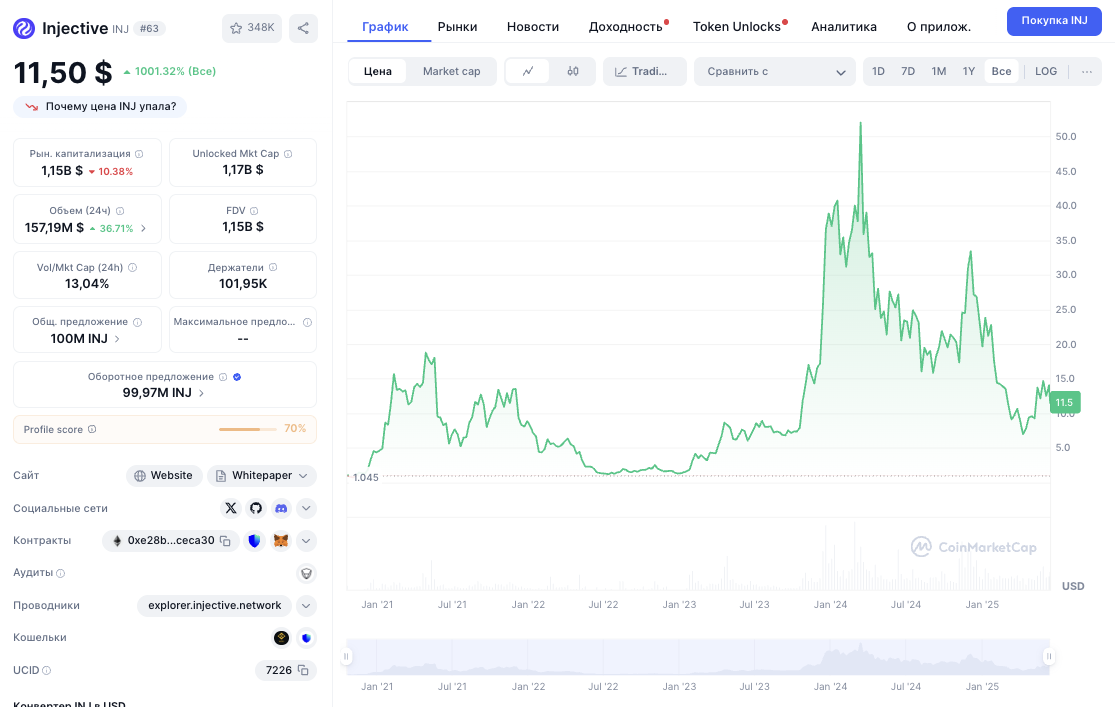Click info icon next to Аудиты
This screenshot has width=1115, height=707.
[x=60, y=573]
